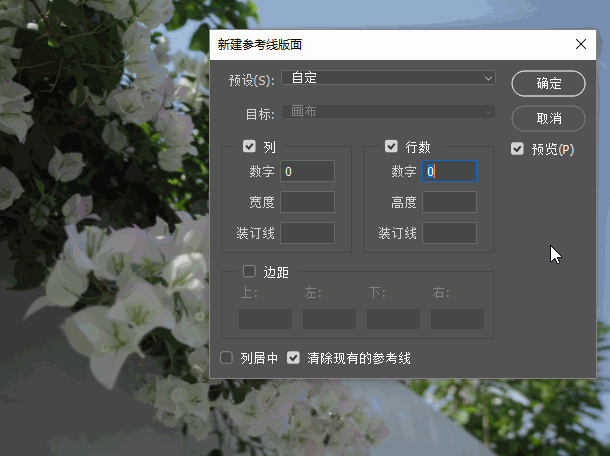
Task: Click the 列 宽度 input field
Action: (307, 202)
